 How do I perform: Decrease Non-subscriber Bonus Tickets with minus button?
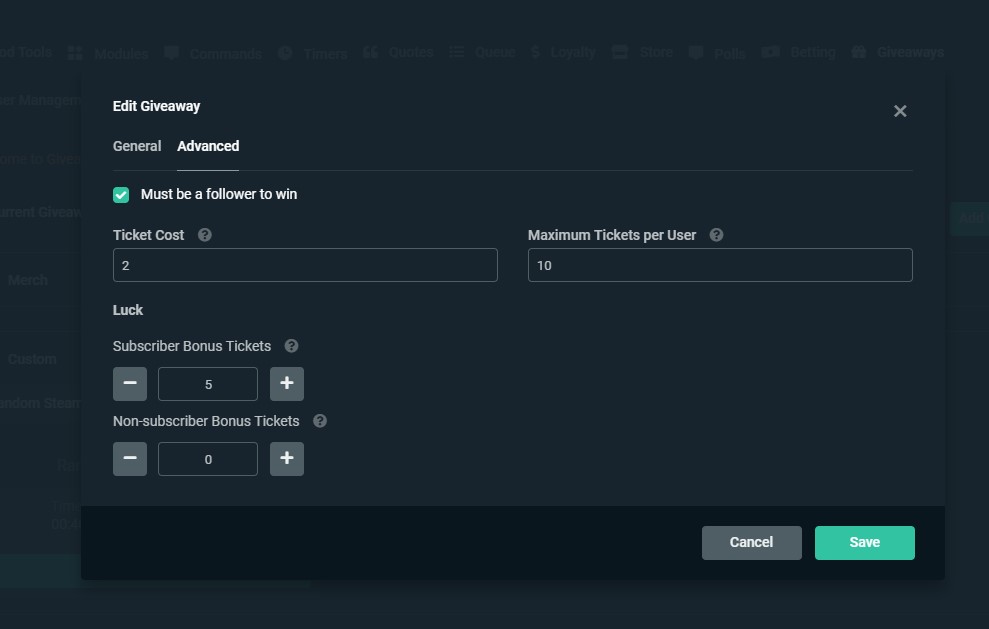click(x=130, y=459)
